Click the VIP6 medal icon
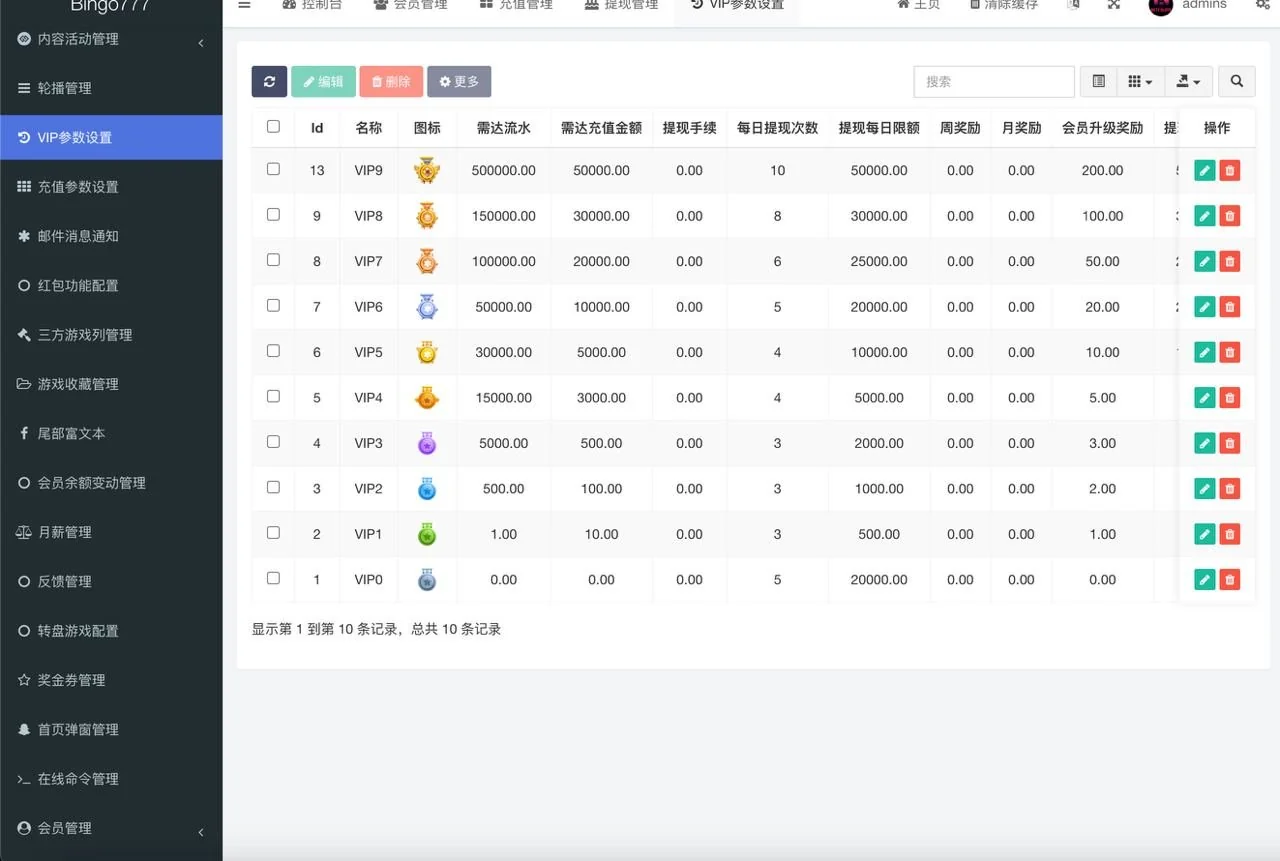Screen dimensions: 1280x861 [427, 307]
